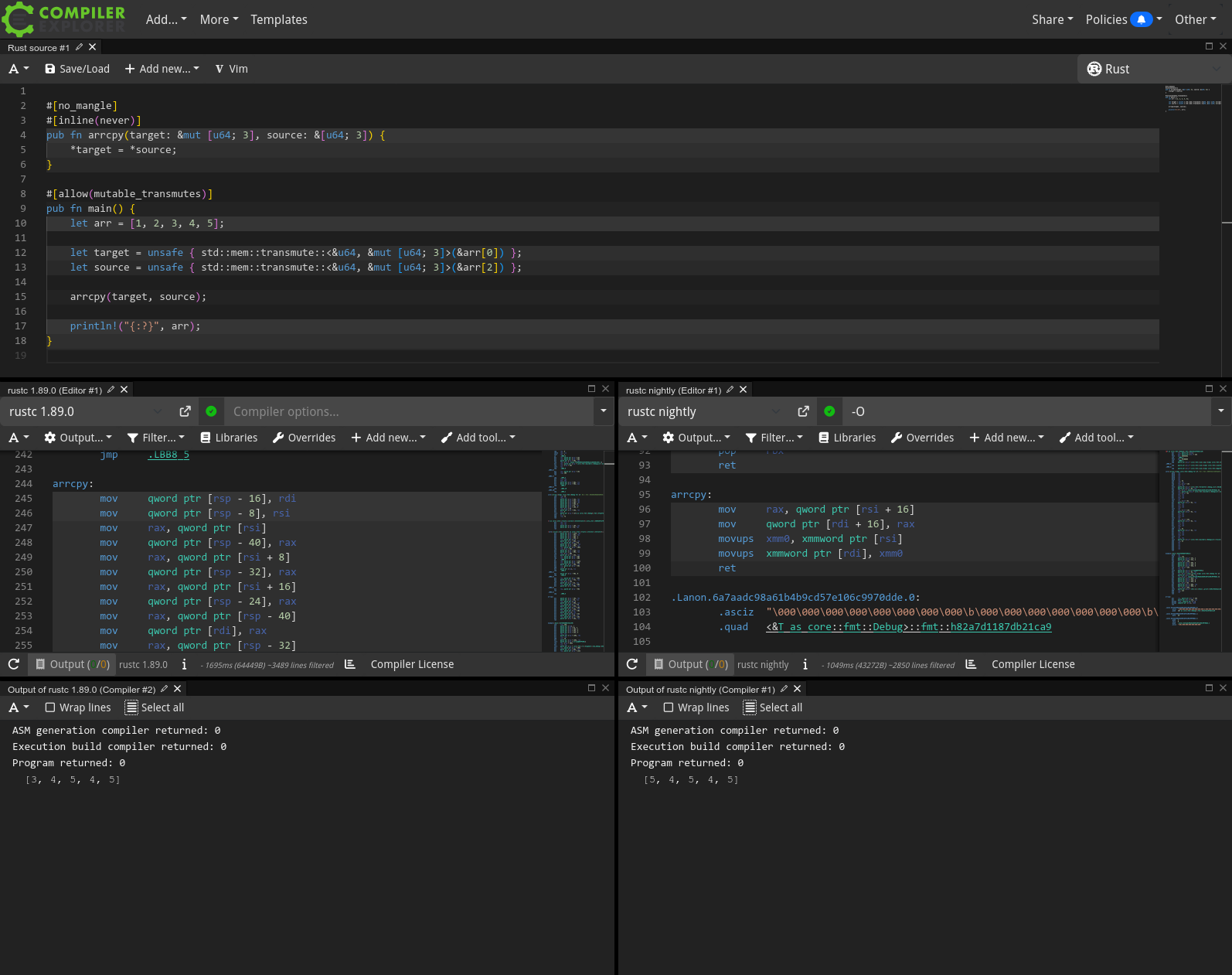Screen dimensions: 1232x975
Task: Click the green status check for rustc nightly
Action: click(829, 411)
